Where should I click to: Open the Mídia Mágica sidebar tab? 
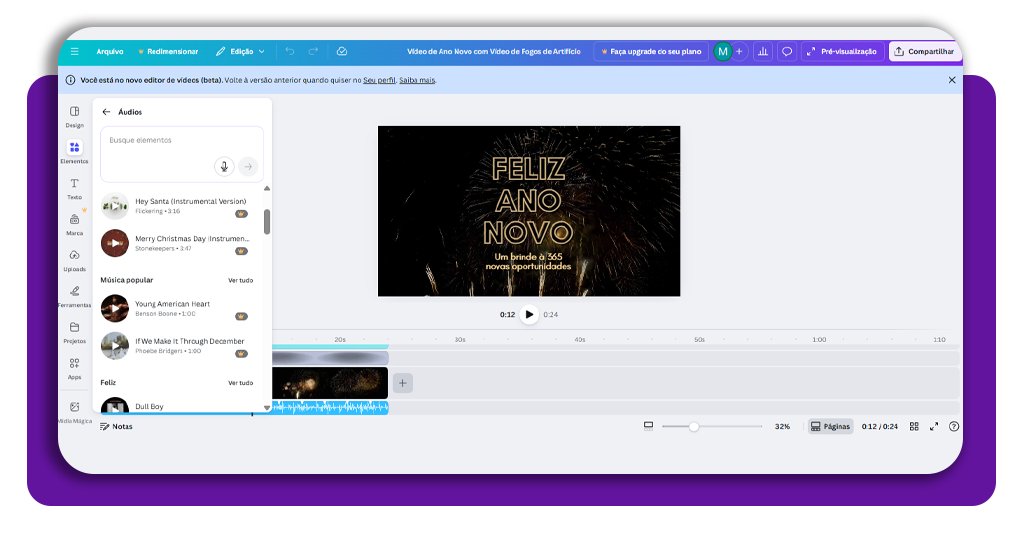74,413
